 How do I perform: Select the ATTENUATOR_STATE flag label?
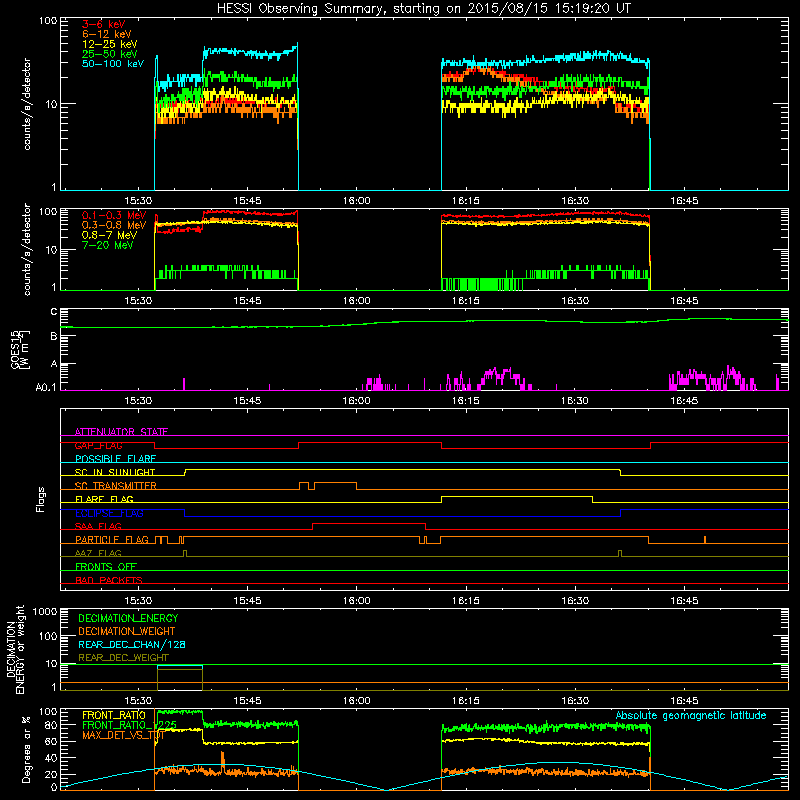pyautogui.click(x=121, y=432)
